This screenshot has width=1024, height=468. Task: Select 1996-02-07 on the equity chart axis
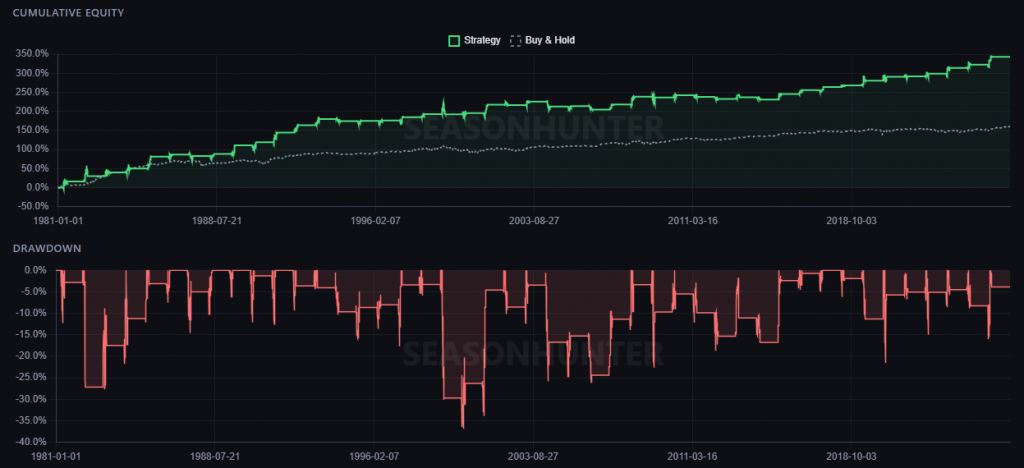(x=374, y=220)
